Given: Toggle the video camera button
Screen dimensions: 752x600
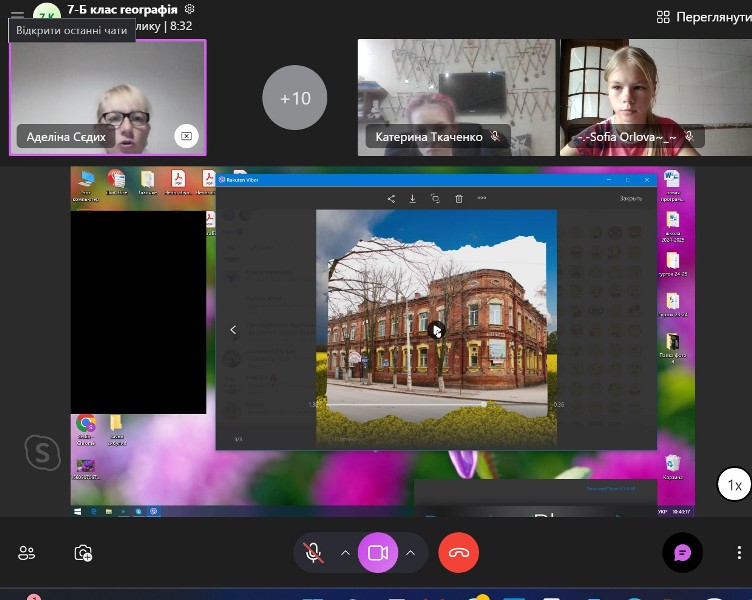Looking at the screenshot, I should (378, 553).
